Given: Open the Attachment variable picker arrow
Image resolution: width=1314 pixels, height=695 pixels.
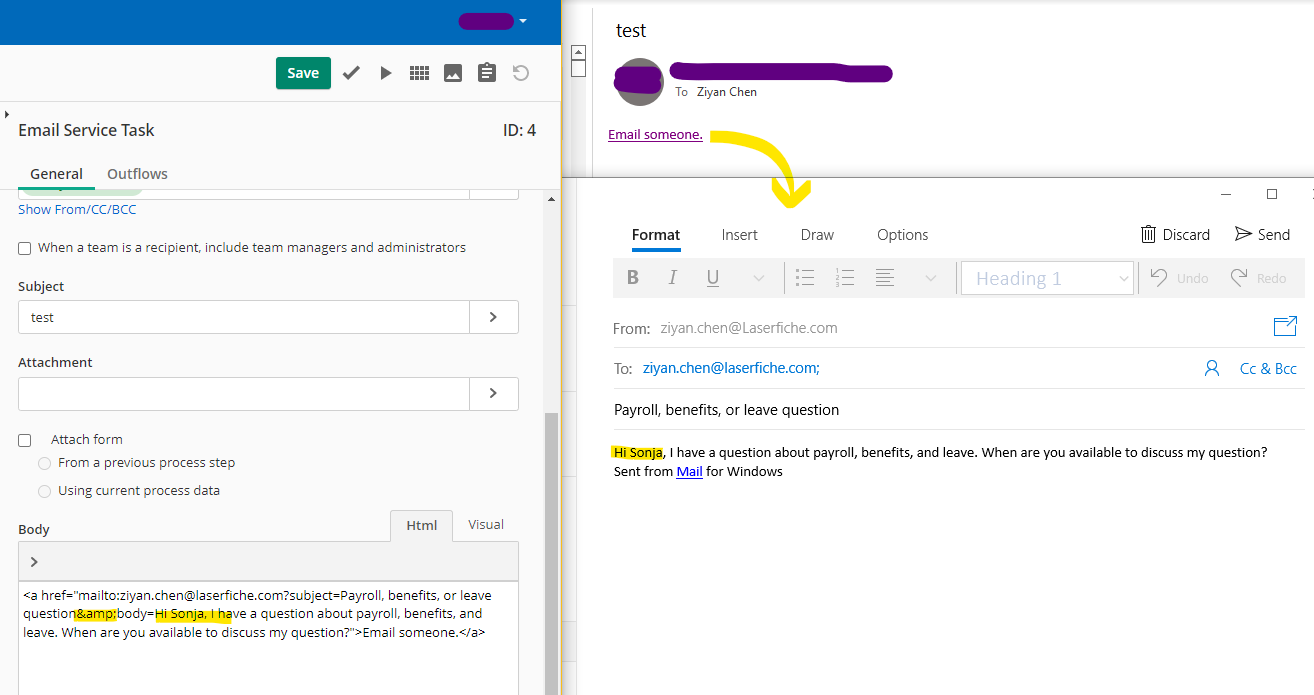Looking at the screenshot, I should click(494, 394).
